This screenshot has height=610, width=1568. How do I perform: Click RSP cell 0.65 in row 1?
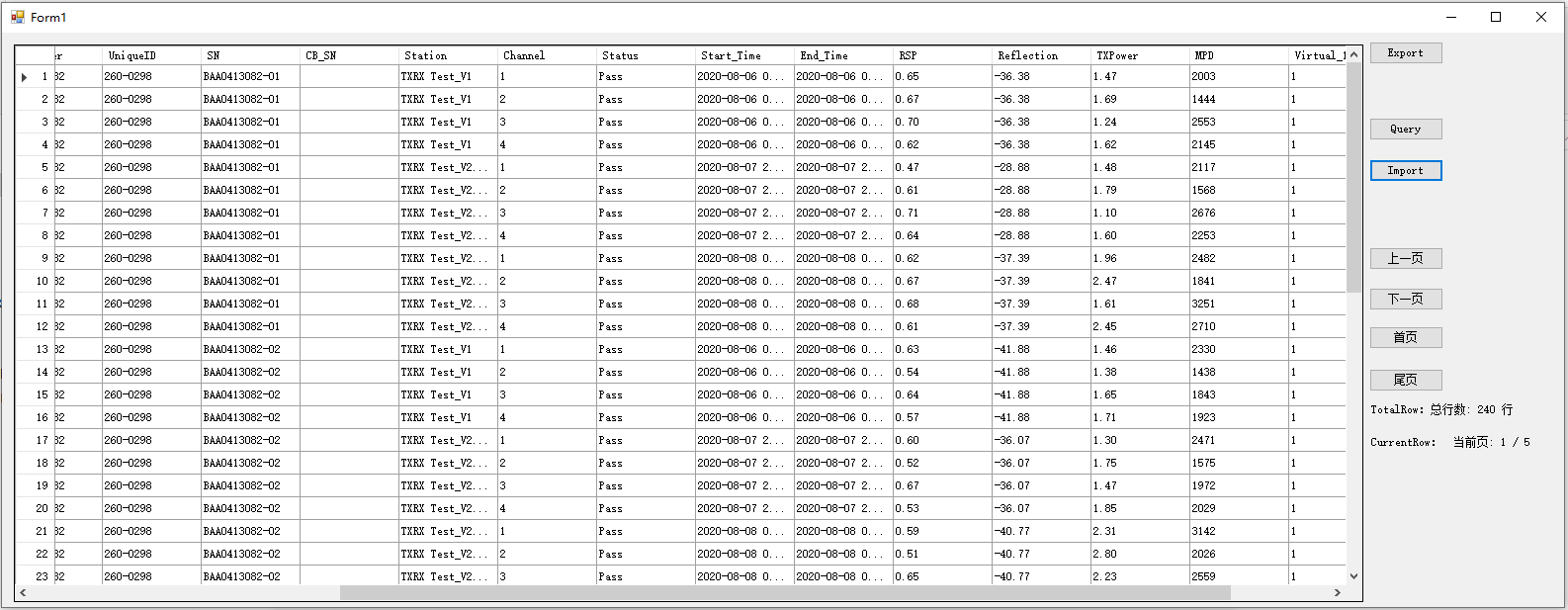click(943, 76)
